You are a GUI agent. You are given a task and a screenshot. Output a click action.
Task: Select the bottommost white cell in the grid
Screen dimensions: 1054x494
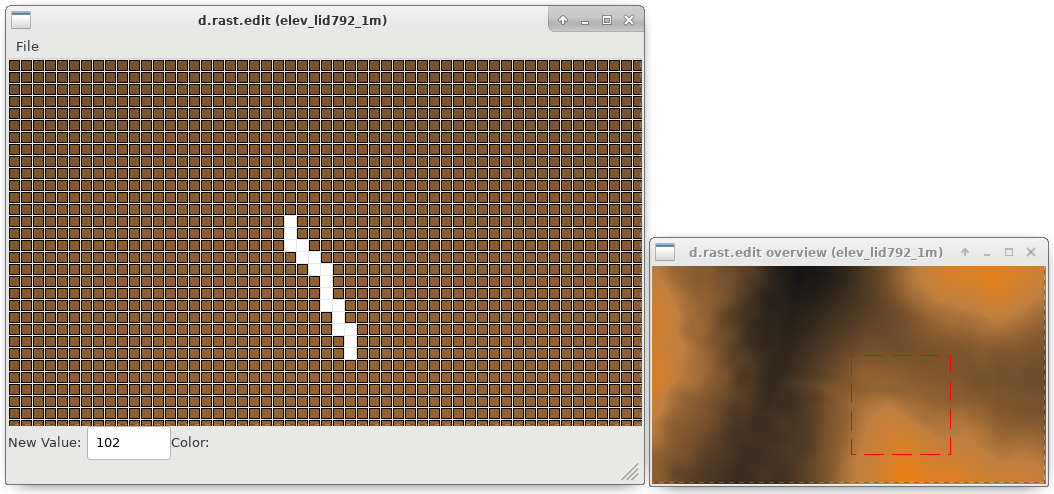(x=350, y=353)
